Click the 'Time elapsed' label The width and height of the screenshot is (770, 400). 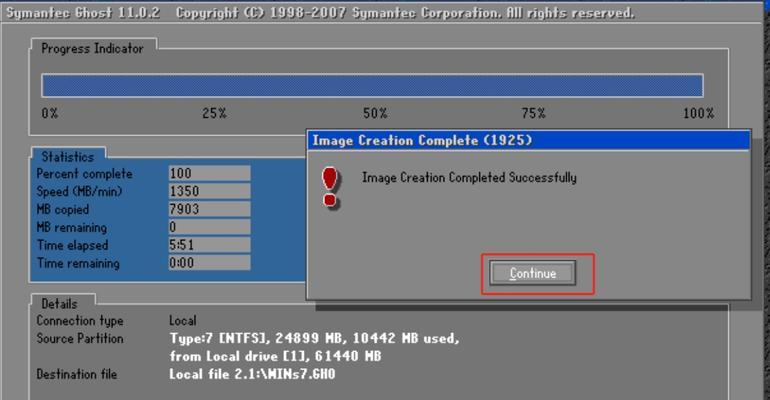pyautogui.click(x=72, y=245)
